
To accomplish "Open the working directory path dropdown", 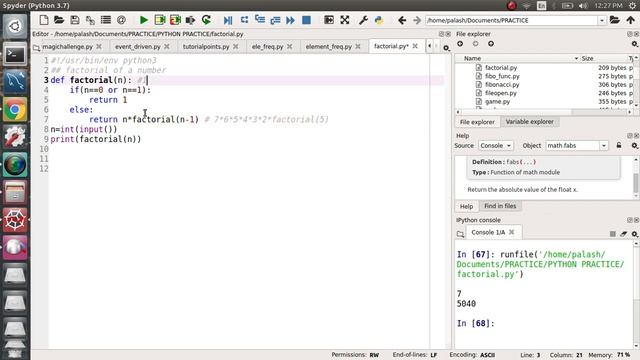I will (602, 20).
